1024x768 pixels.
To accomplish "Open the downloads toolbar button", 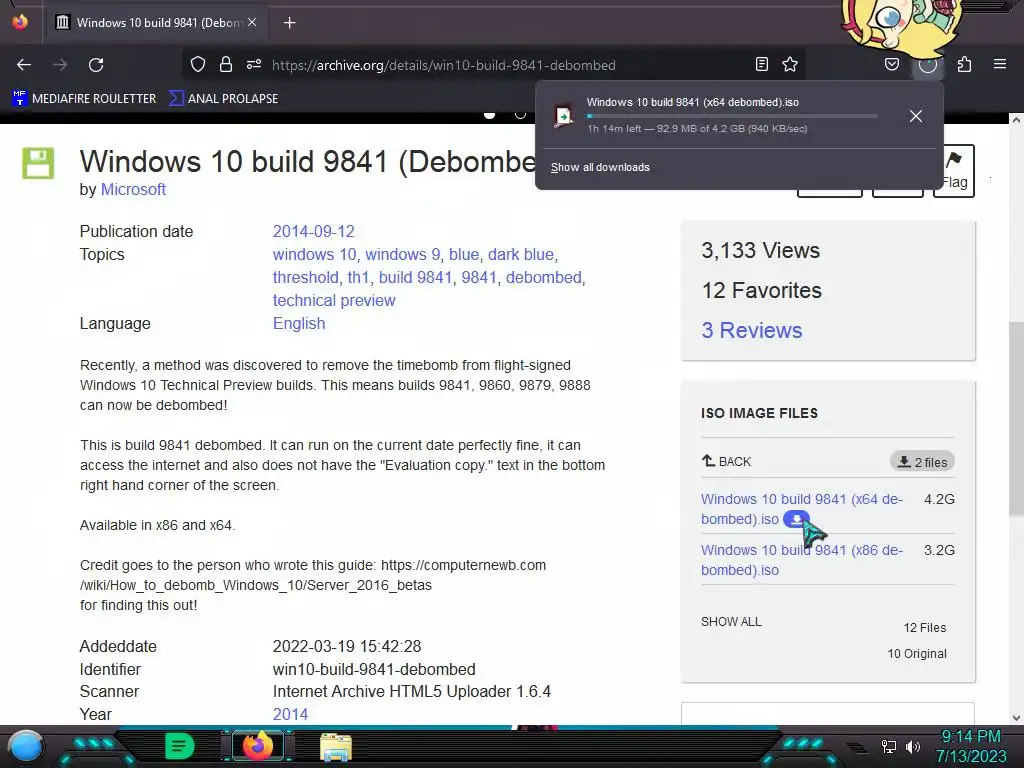I will [x=927, y=64].
